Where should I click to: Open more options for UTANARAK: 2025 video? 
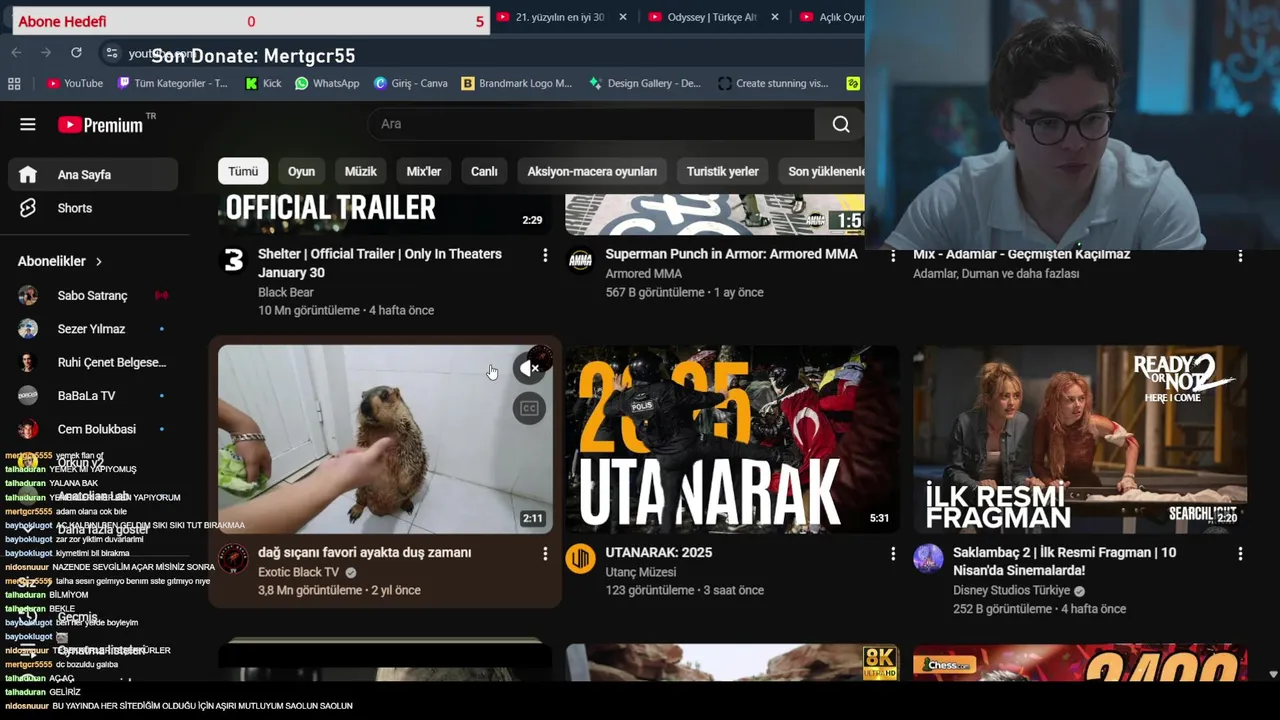click(893, 553)
